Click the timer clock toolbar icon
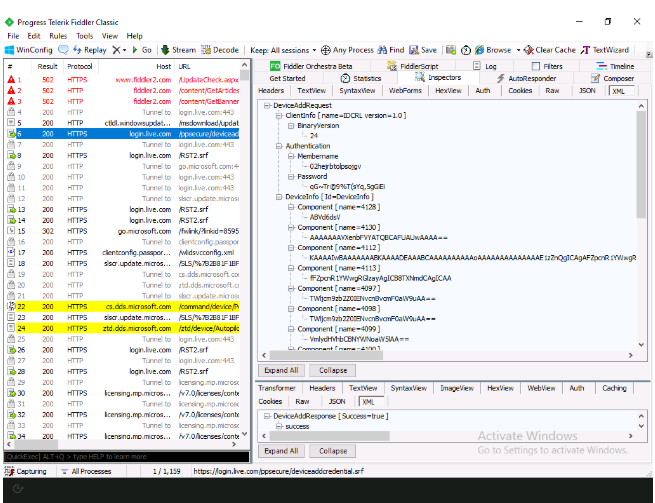Viewport: 655px width, 503px height. [x=465, y=50]
